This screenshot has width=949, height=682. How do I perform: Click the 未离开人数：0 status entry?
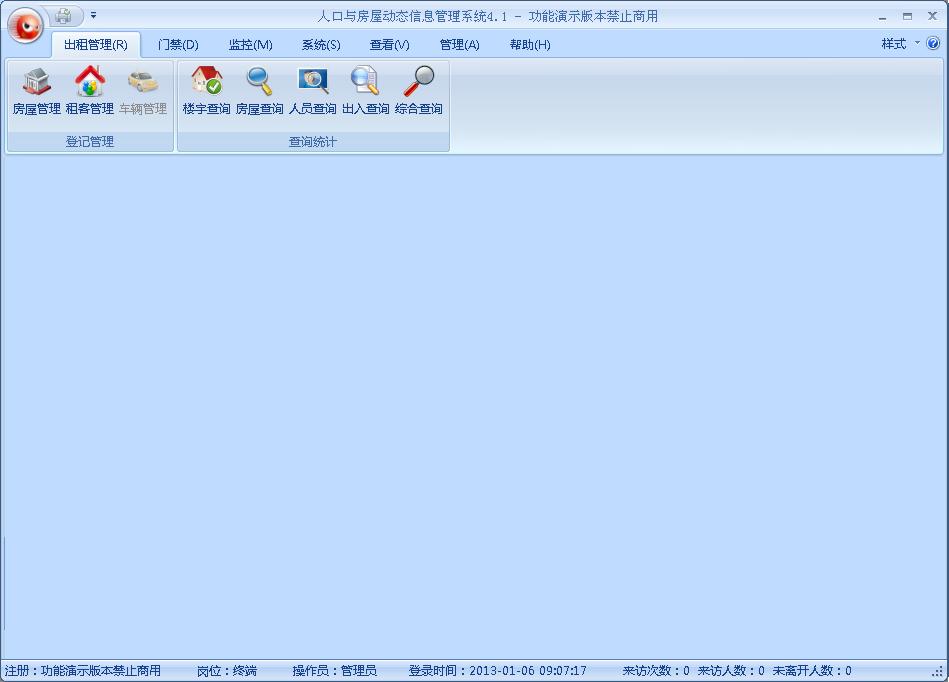(812, 671)
